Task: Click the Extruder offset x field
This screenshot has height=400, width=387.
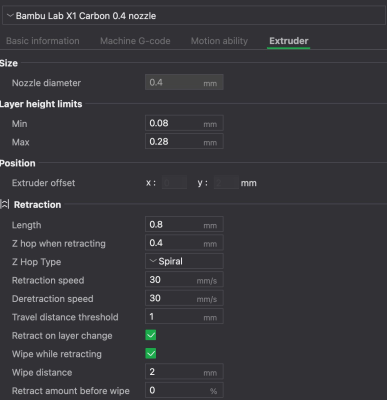Action: pos(174,183)
